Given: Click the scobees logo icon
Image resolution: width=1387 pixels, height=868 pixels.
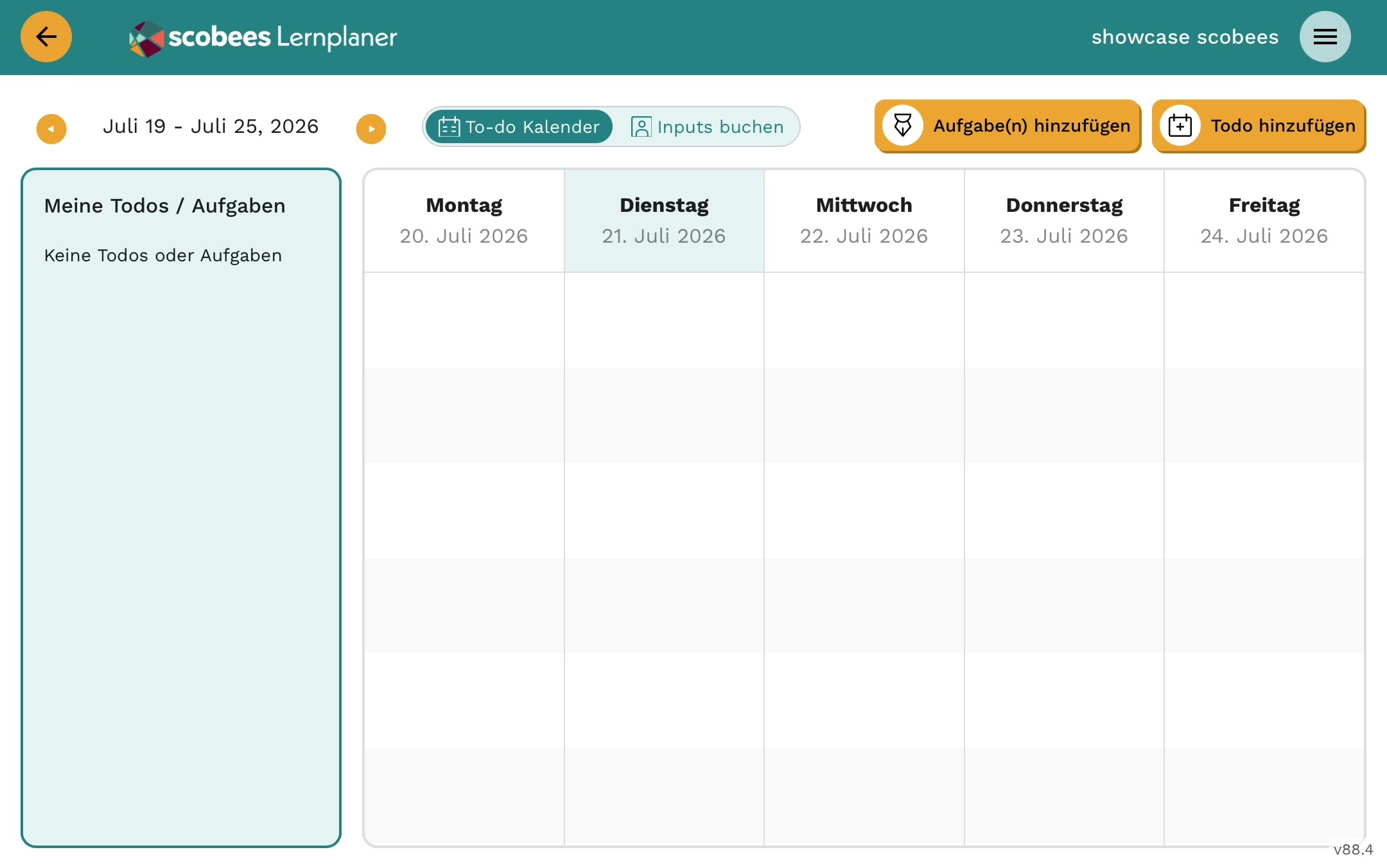Looking at the screenshot, I should click(147, 39).
